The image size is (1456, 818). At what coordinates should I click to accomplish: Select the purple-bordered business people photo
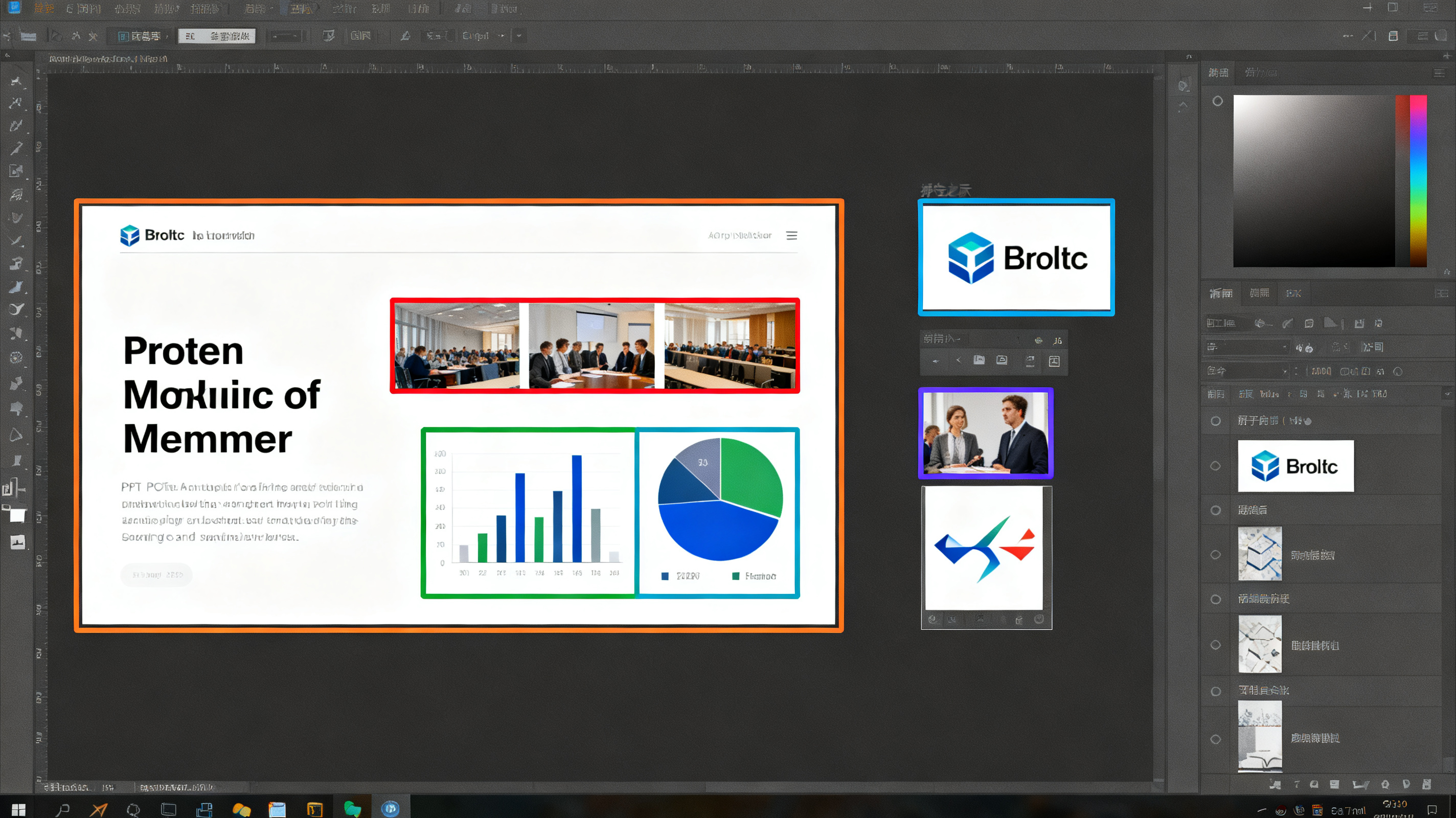click(986, 433)
